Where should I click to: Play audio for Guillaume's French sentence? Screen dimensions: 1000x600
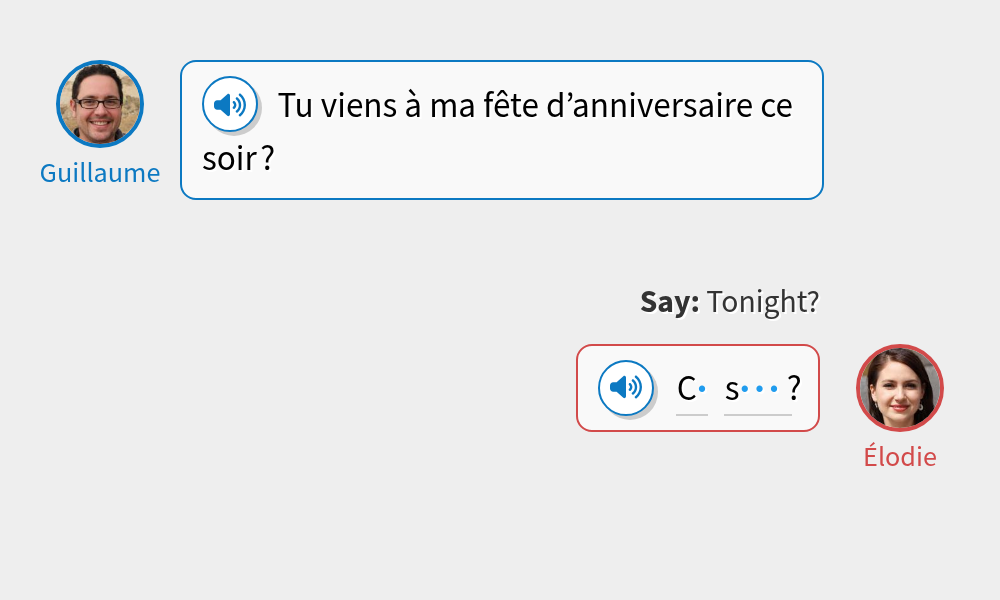230,104
